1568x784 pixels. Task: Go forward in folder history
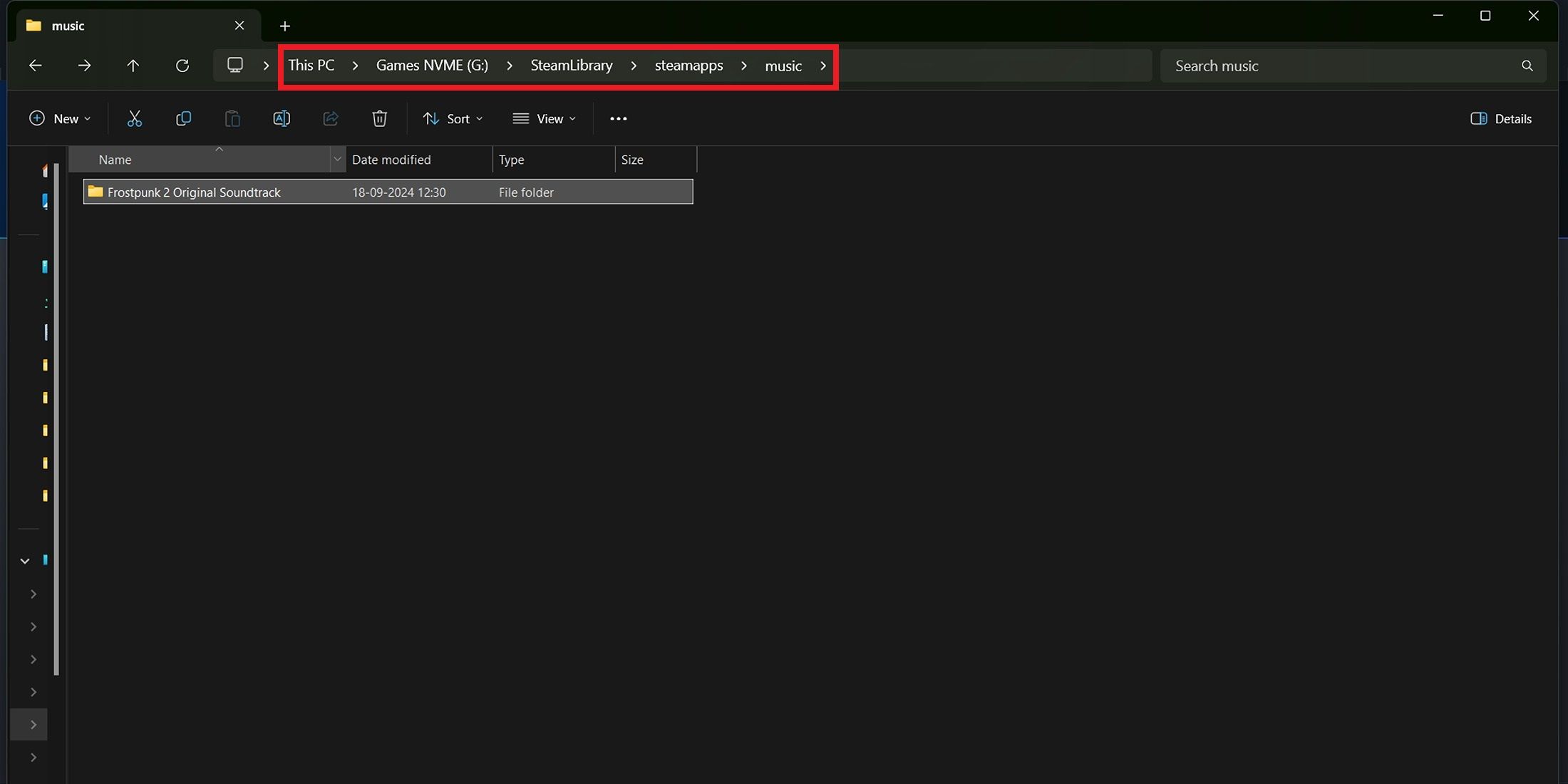coord(84,66)
